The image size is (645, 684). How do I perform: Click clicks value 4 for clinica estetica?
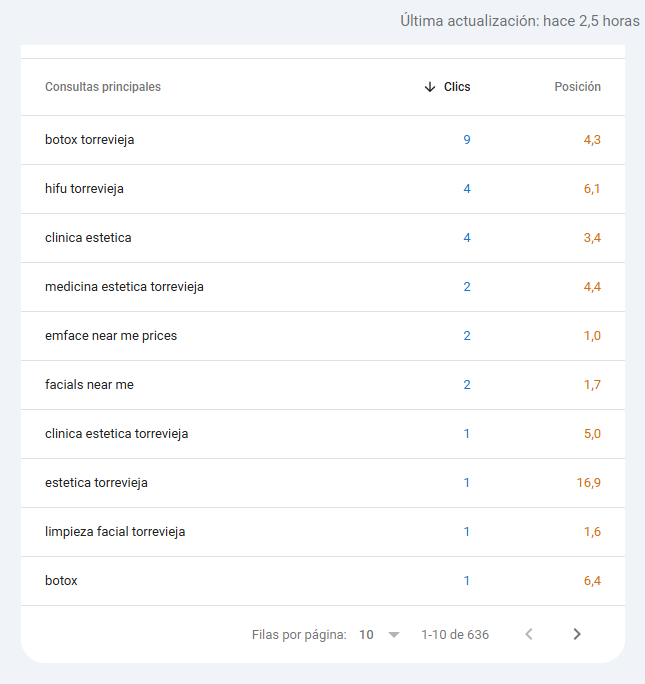point(467,238)
